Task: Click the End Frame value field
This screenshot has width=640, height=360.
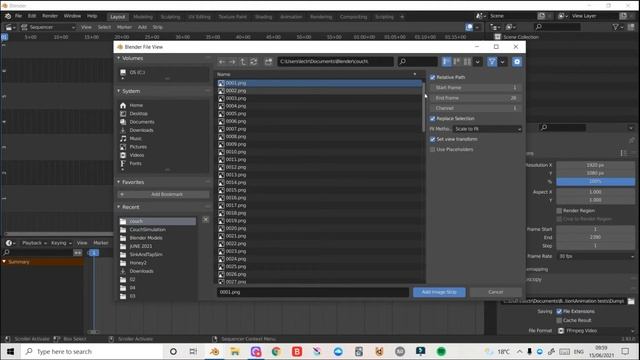Action: (x=476, y=98)
